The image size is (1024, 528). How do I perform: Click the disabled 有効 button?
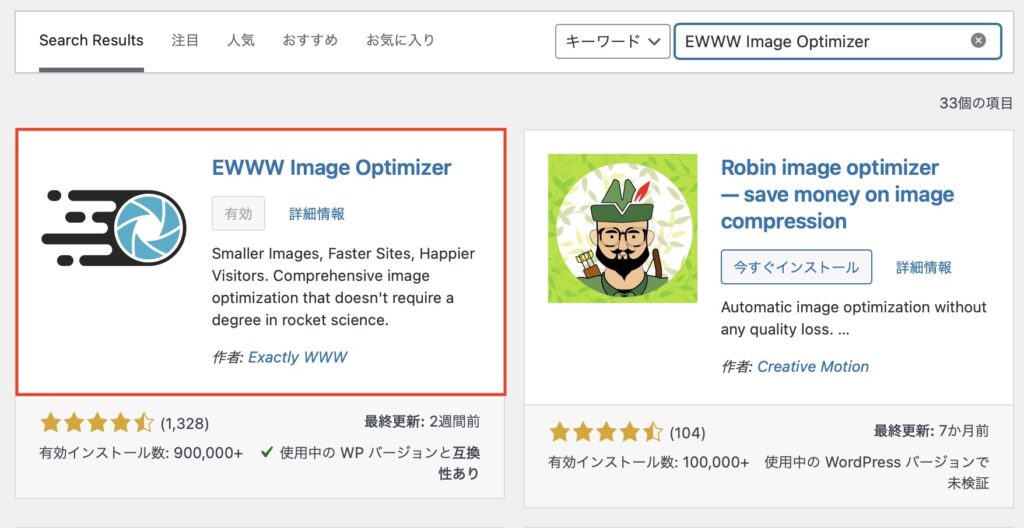click(238, 213)
